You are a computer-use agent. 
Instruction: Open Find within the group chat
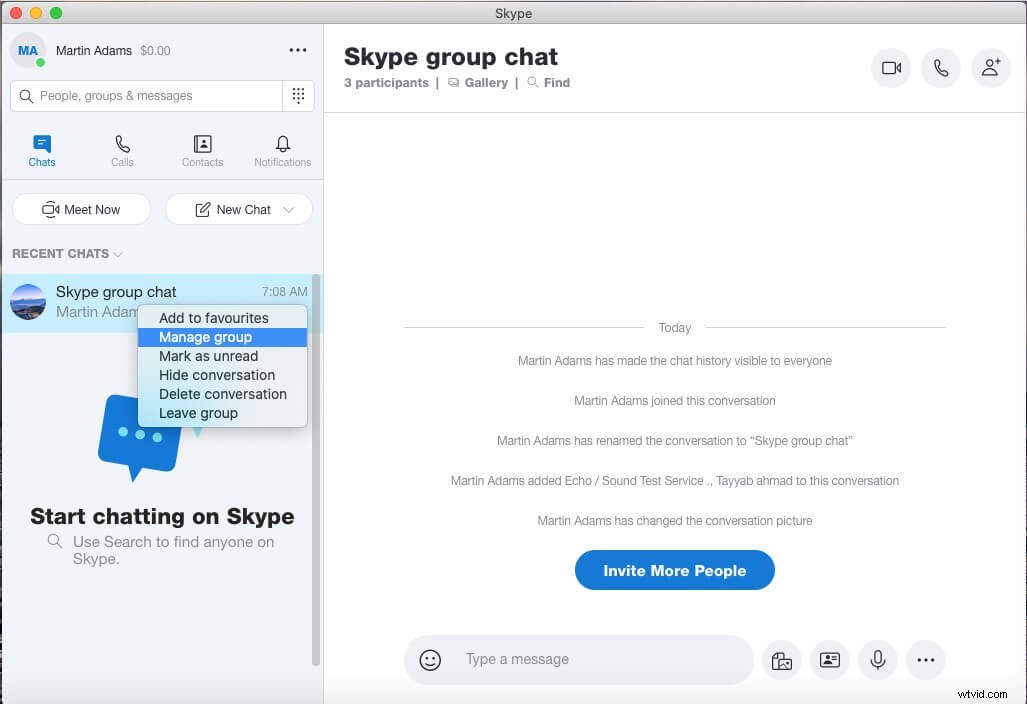pos(548,82)
